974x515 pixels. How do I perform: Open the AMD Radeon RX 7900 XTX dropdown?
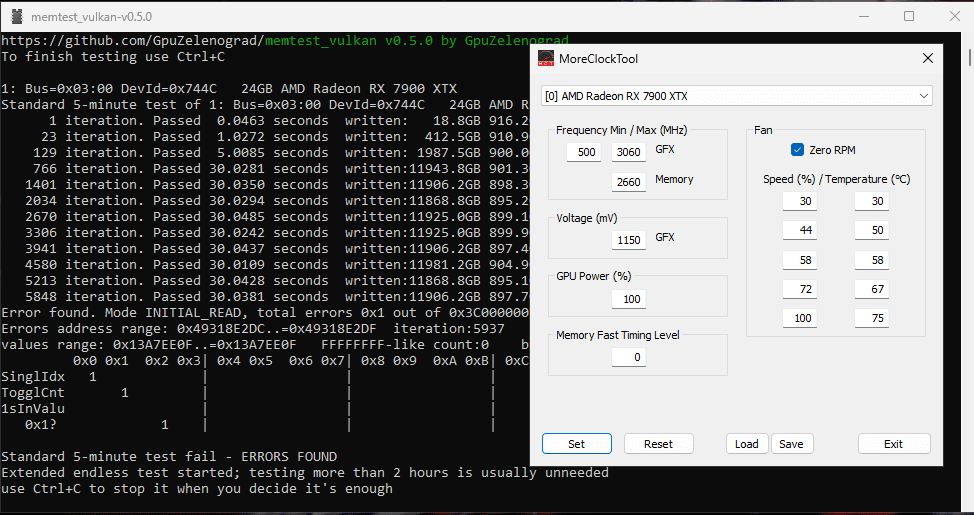737,96
